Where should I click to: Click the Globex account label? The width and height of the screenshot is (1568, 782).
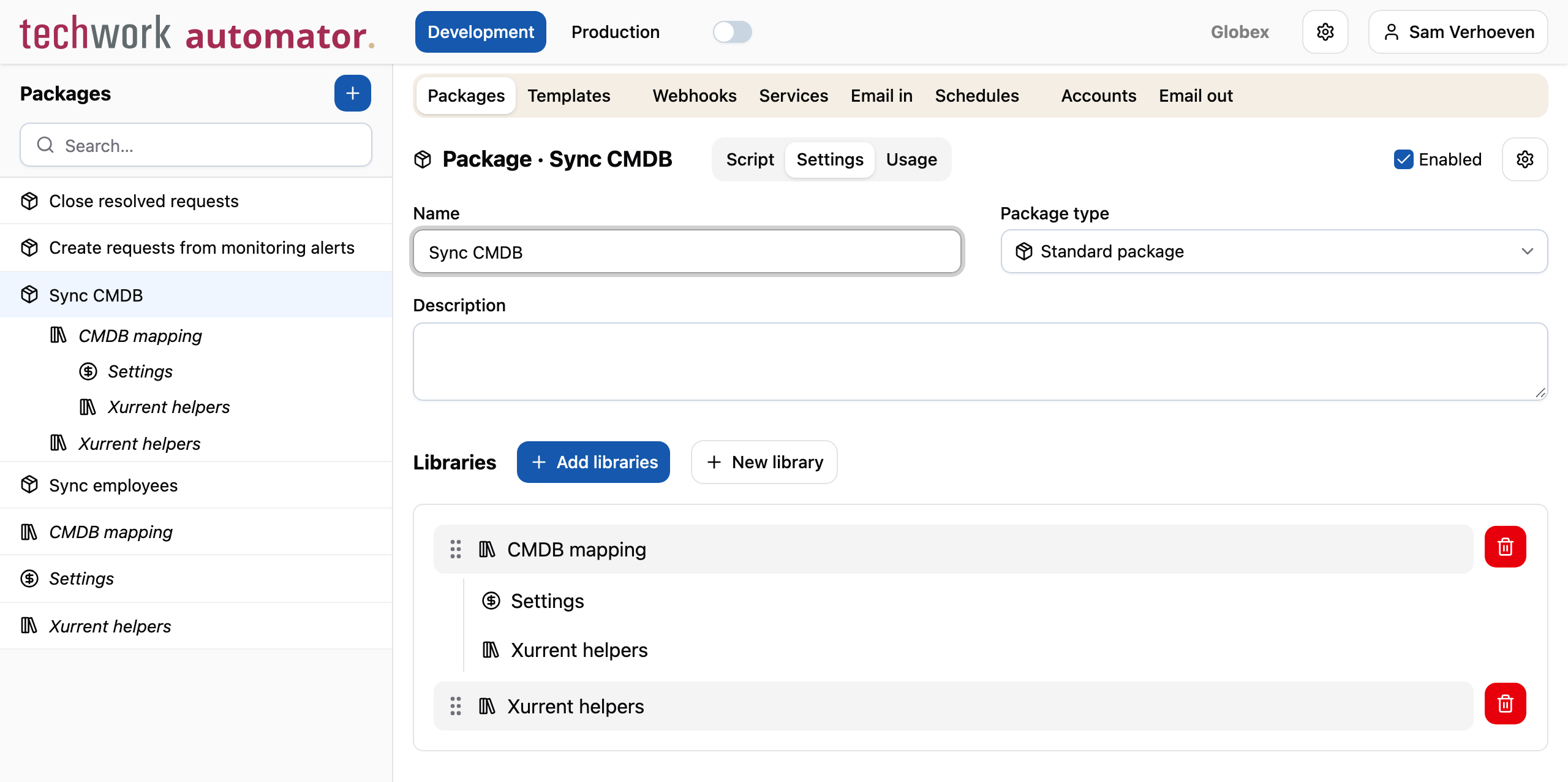click(1240, 32)
